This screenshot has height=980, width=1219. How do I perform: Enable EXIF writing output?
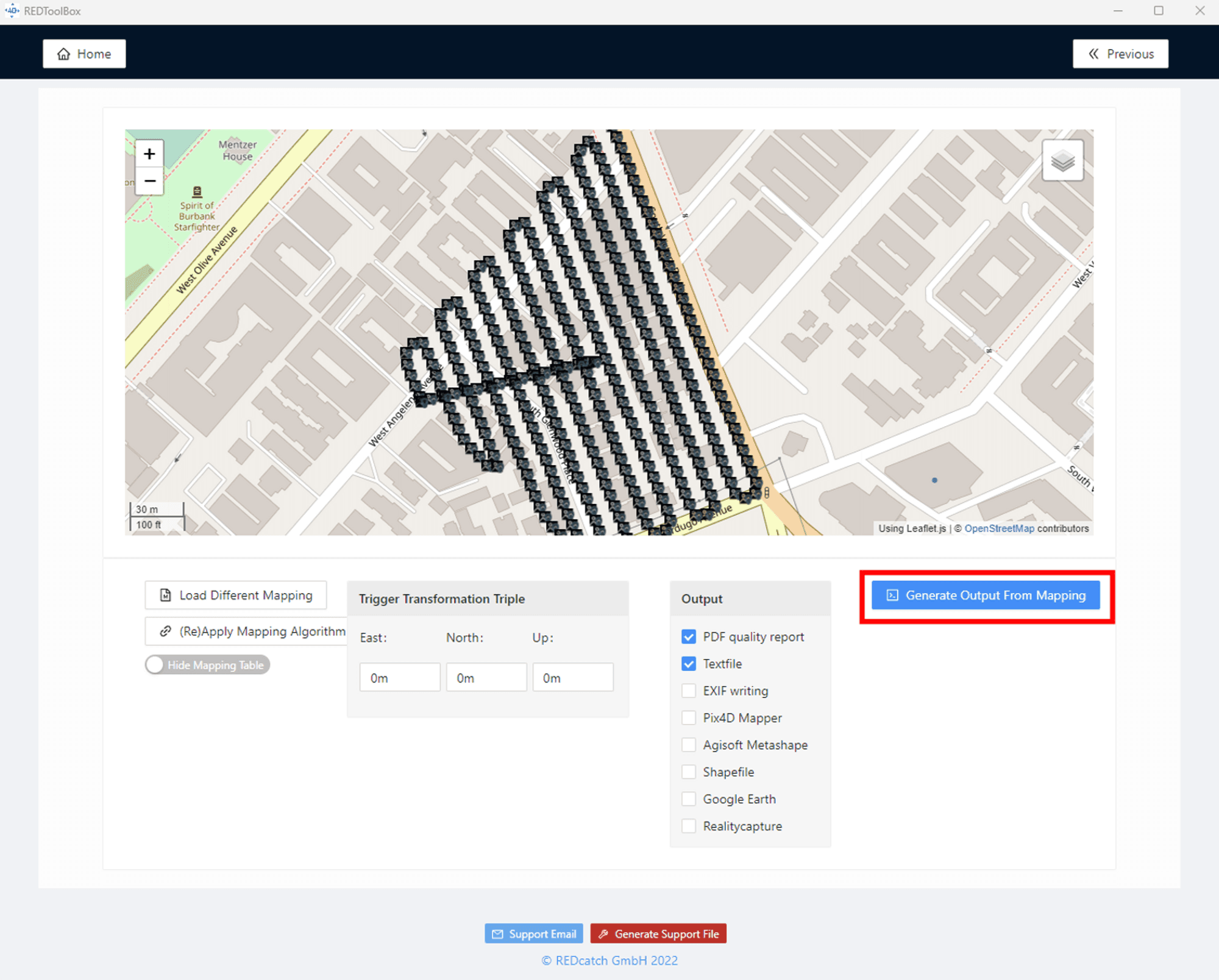point(689,691)
